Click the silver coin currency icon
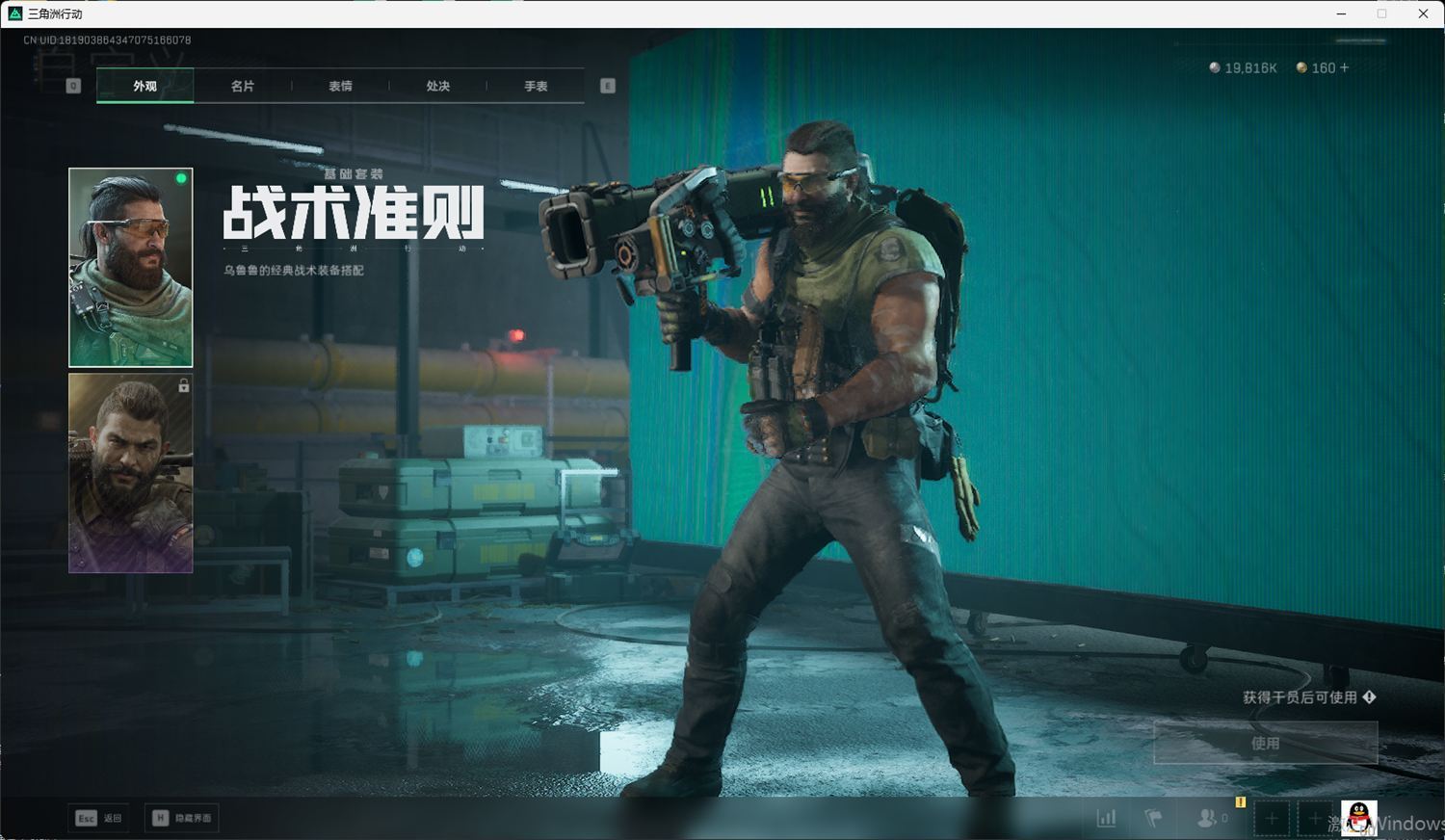 pyautogui.click(x=1214, y=67)
